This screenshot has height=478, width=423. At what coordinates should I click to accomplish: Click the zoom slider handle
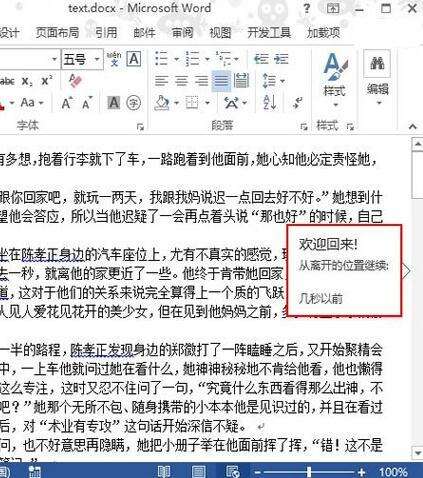pyautogui.click(x=309, y=472)
